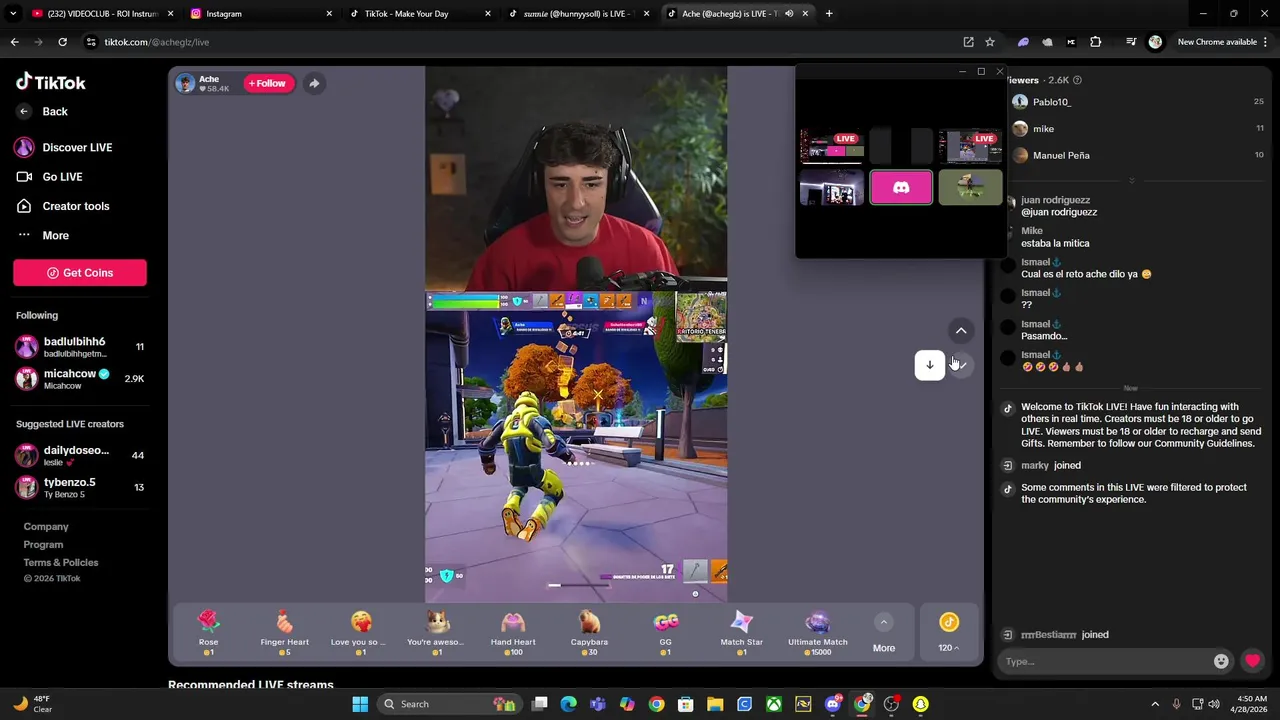The width and height of the screenshot is (1280, 720).
Task: Click the viewers info question icon
Action: (1077, 80)
